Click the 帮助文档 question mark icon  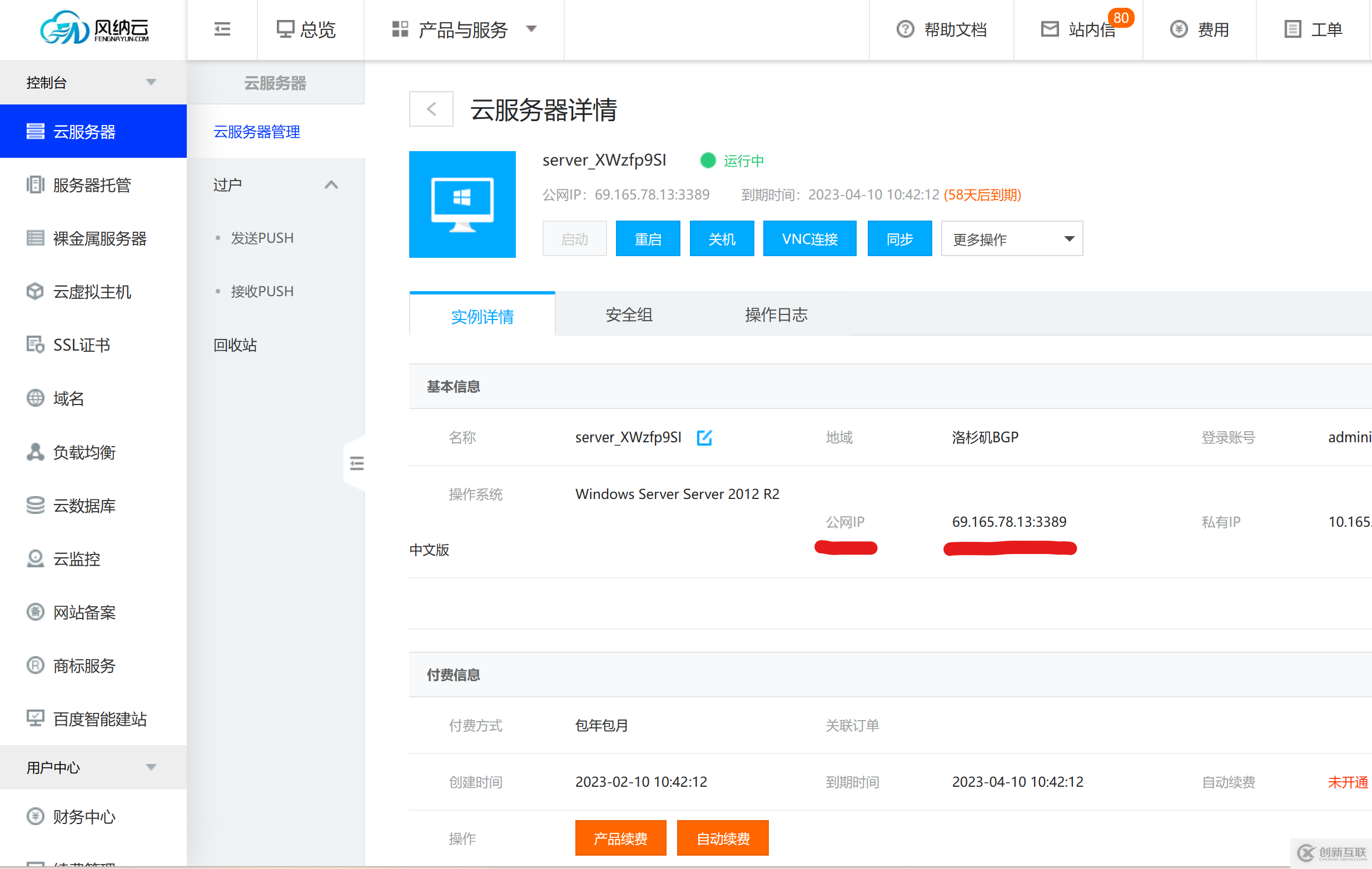pos(905,29)
